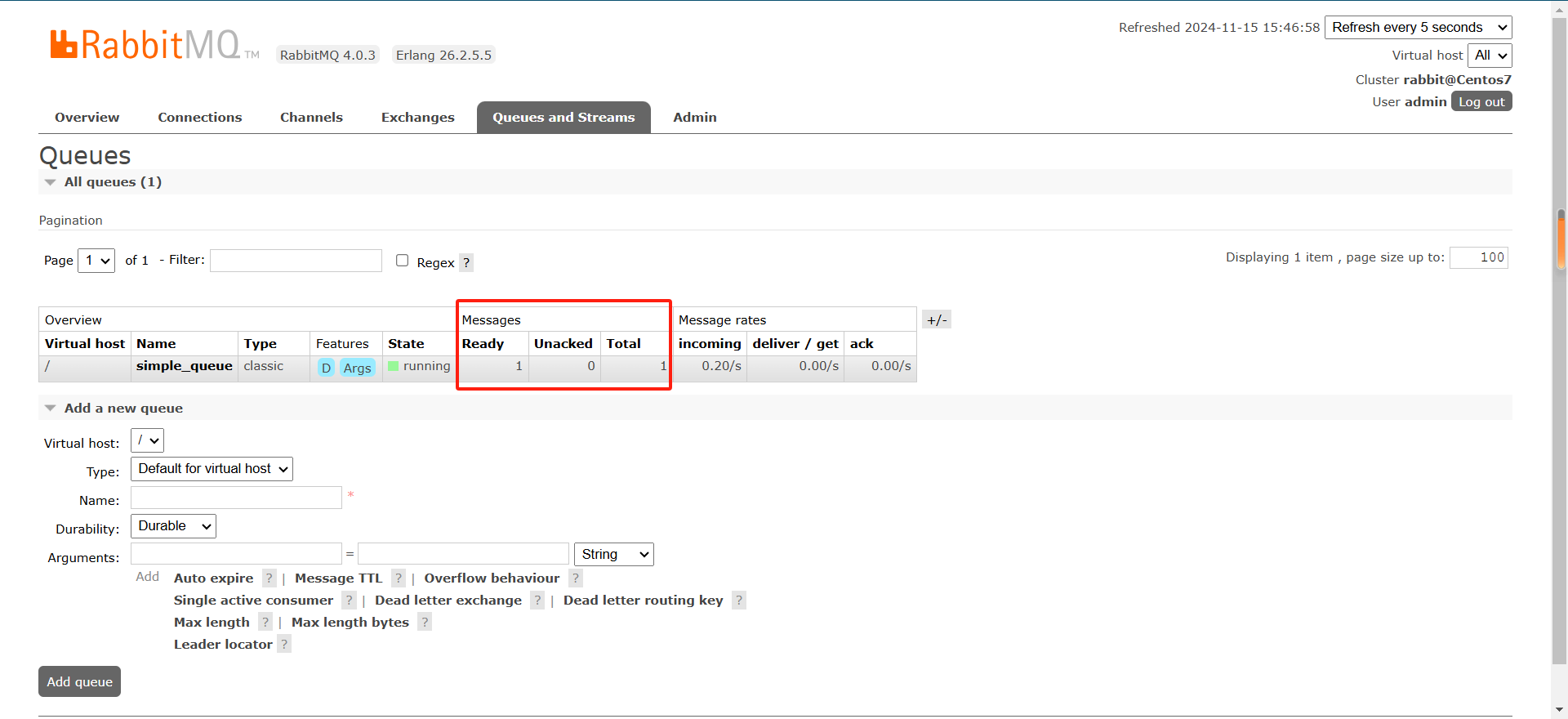Go to the Channels tab
Screen dimensions: 1568x719
pos(311,118)
